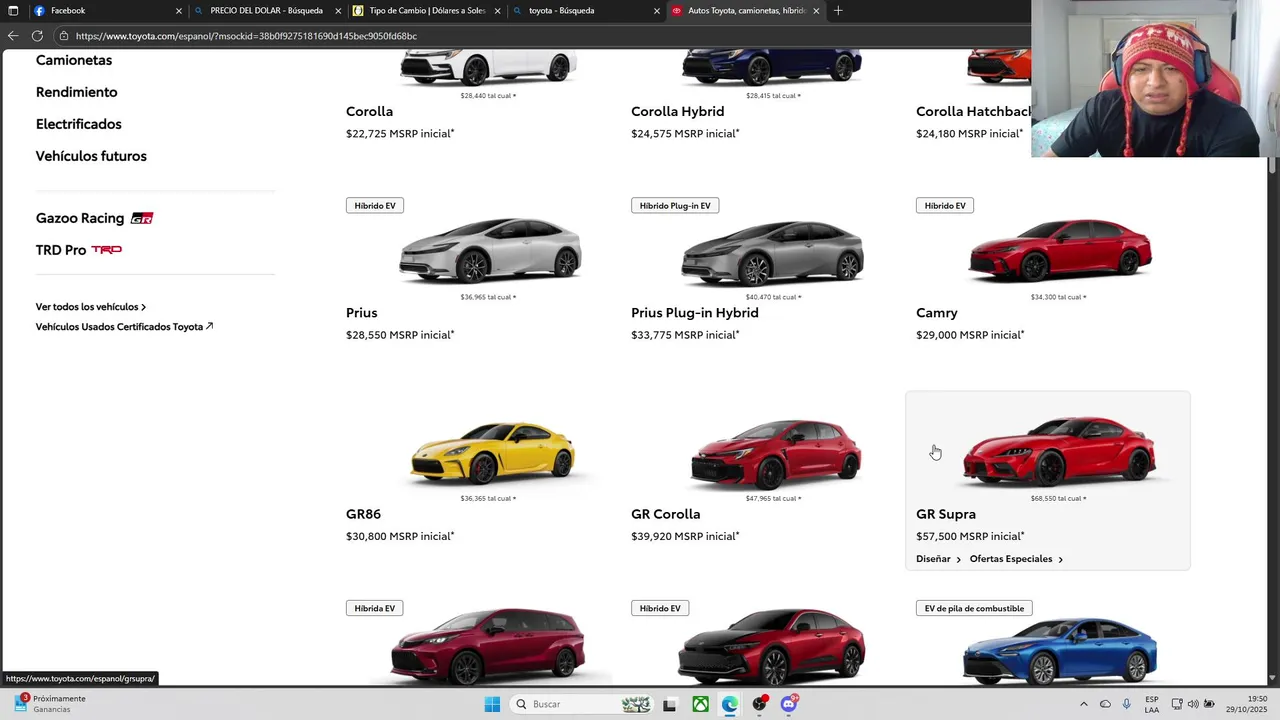This screenshot has height=720, width=1280.
Task: Open Camionetas category in sidebar
Action: pyautogui.click(x=74, y=60)
